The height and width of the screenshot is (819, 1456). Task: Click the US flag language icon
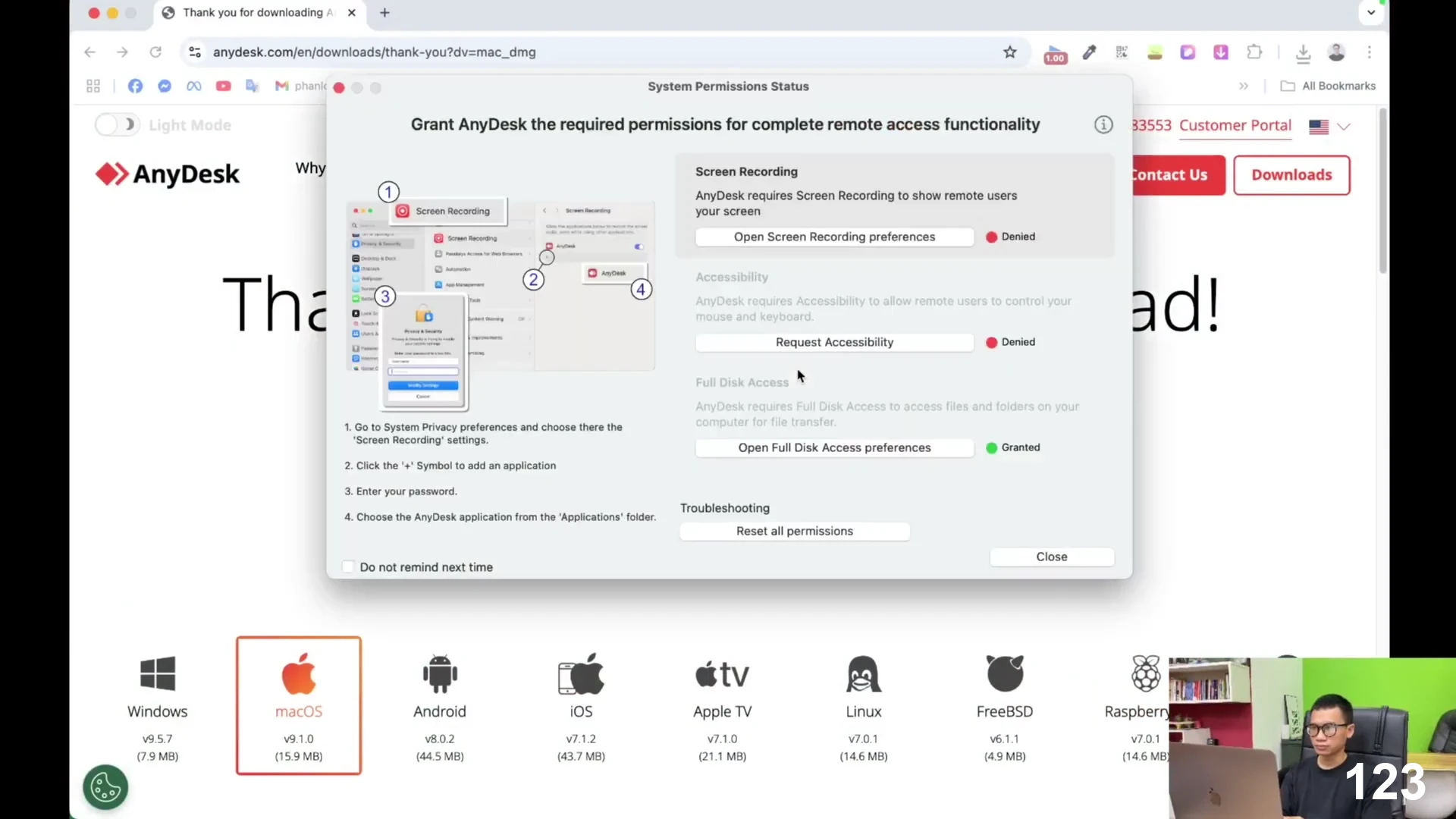click(x=1319, y=127)
